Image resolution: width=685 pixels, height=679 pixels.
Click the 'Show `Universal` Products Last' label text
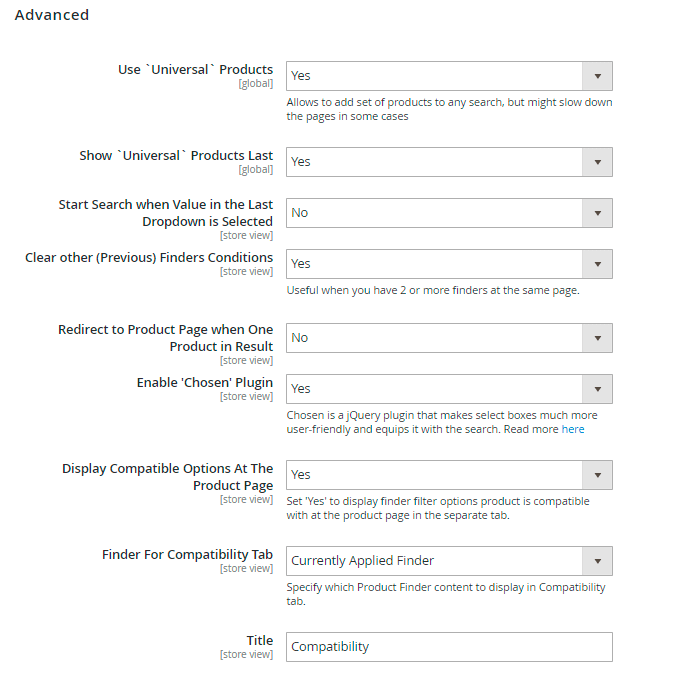coord(176,156)
